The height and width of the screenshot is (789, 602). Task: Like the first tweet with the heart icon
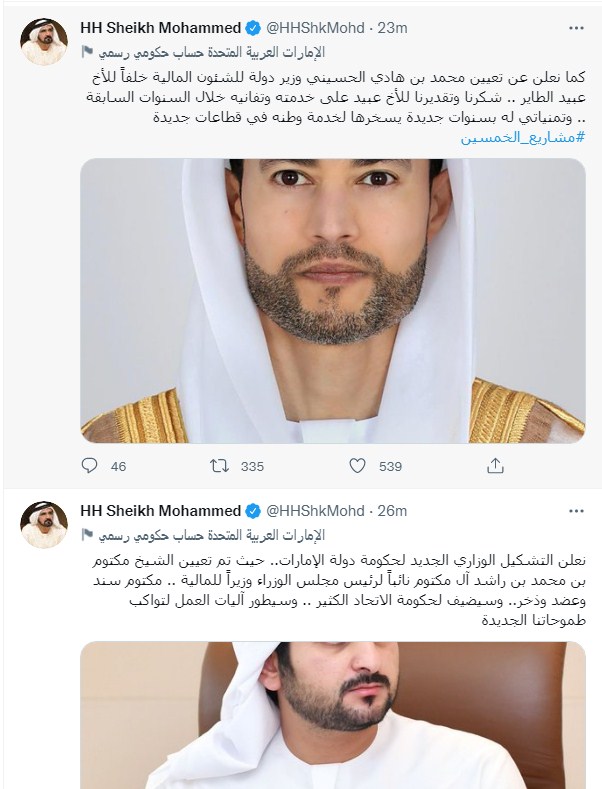click(x=357, y=466)
